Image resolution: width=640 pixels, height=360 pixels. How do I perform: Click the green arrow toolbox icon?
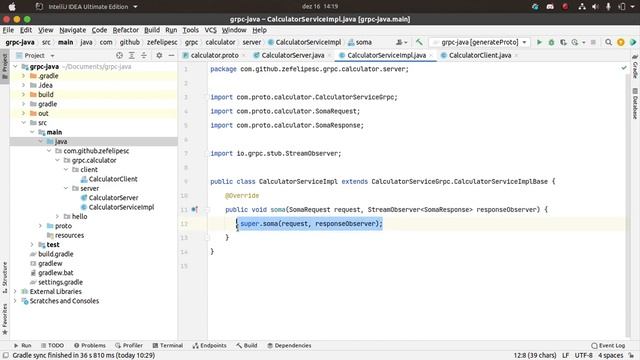click(x=633, y=42)
